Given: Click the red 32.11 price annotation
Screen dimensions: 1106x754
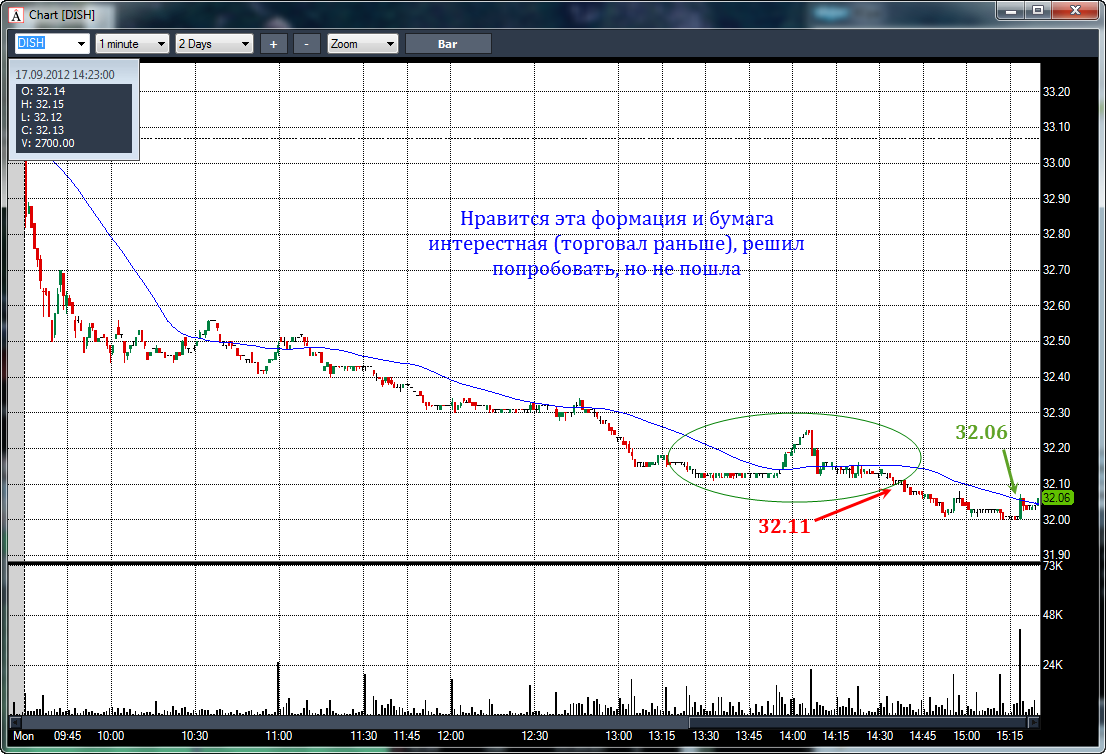Looking at the screenshot, I should (x=783, y=527).
